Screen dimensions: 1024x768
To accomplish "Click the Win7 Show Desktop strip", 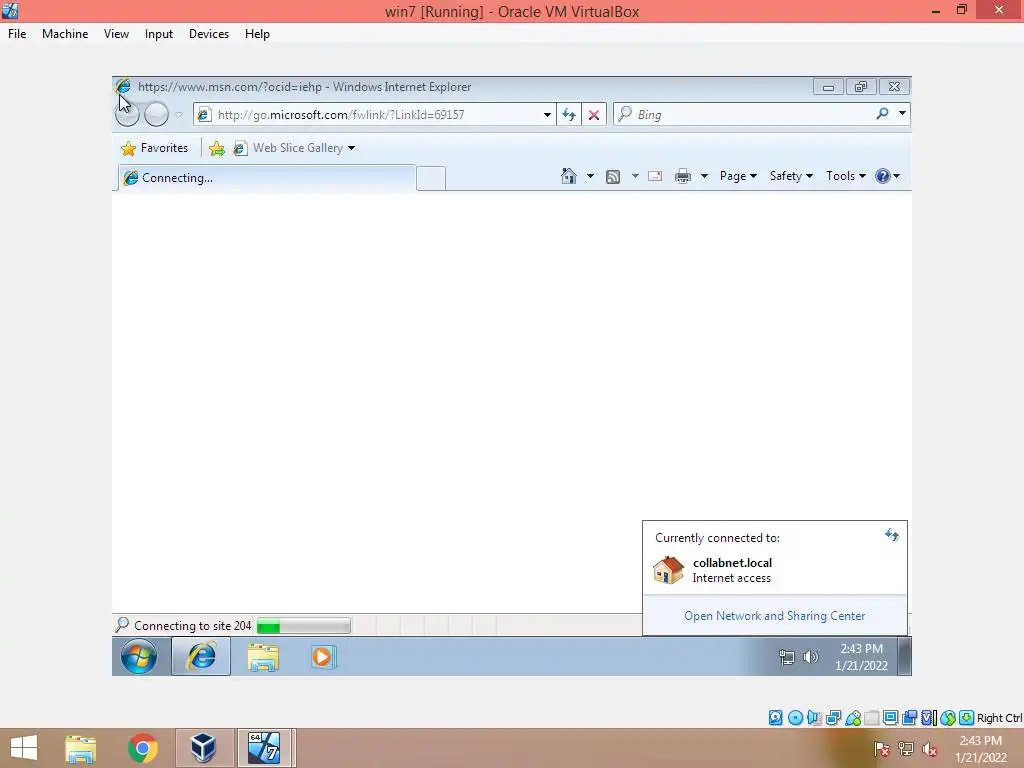I will 904,656.
